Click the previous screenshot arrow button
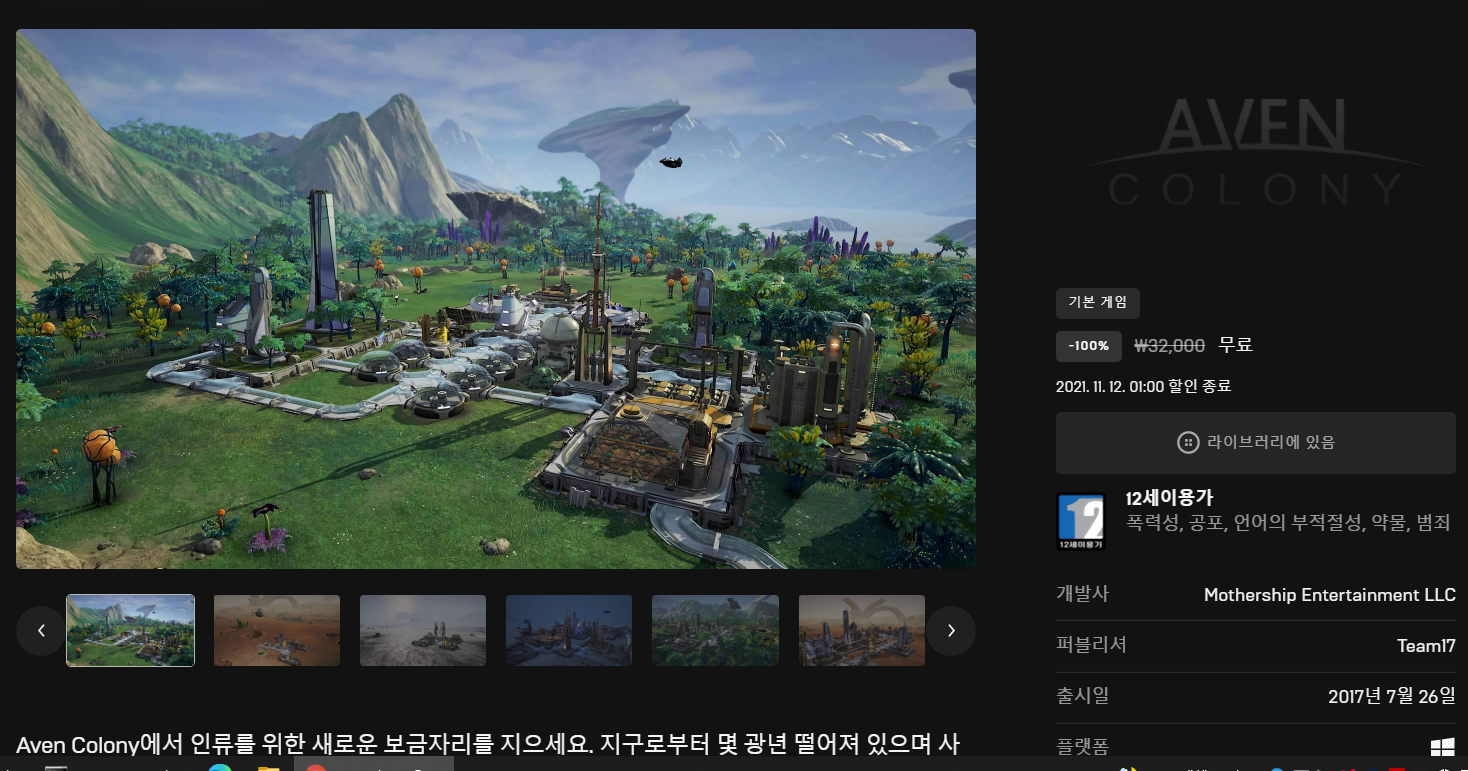This screenshot has width=1468, height=771. click(x=41, y=631)
